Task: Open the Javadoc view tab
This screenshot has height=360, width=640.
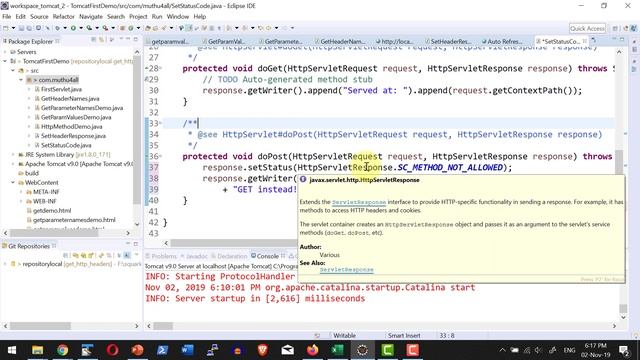Action: click(194, 256)
